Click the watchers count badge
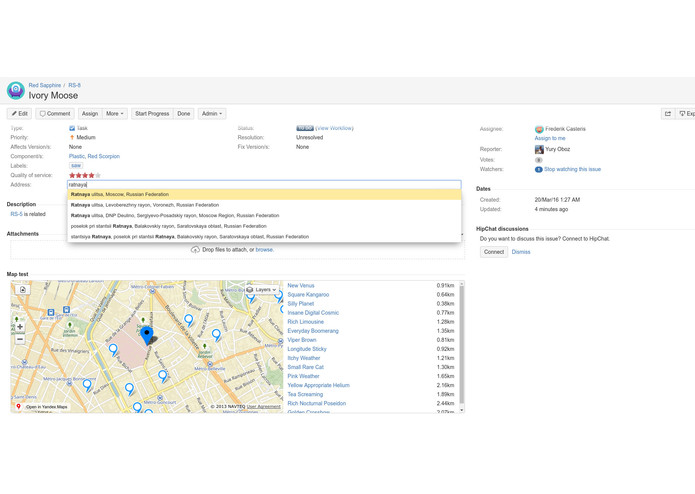 (539, 170)
